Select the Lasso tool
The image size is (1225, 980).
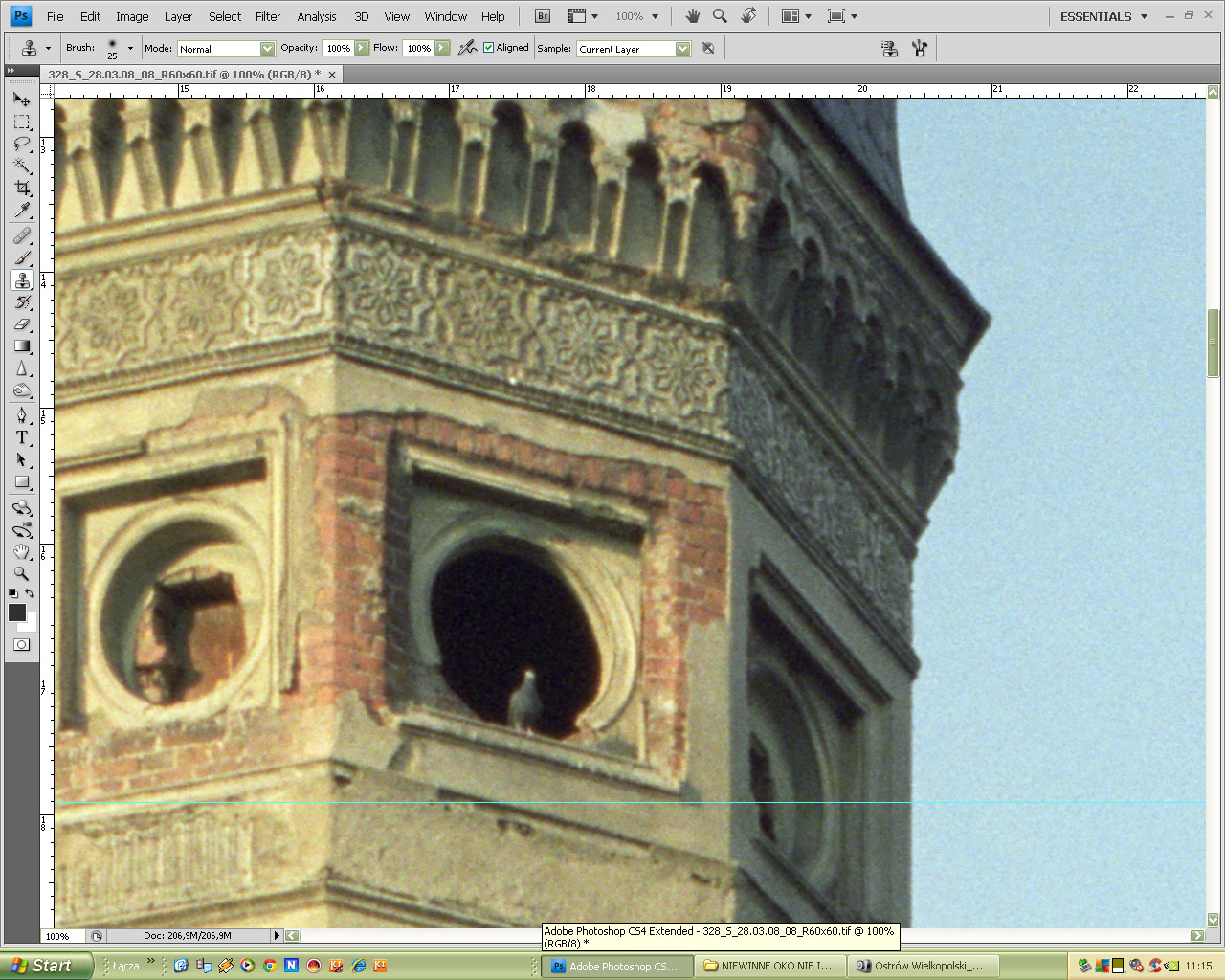[x=21, y=145]
